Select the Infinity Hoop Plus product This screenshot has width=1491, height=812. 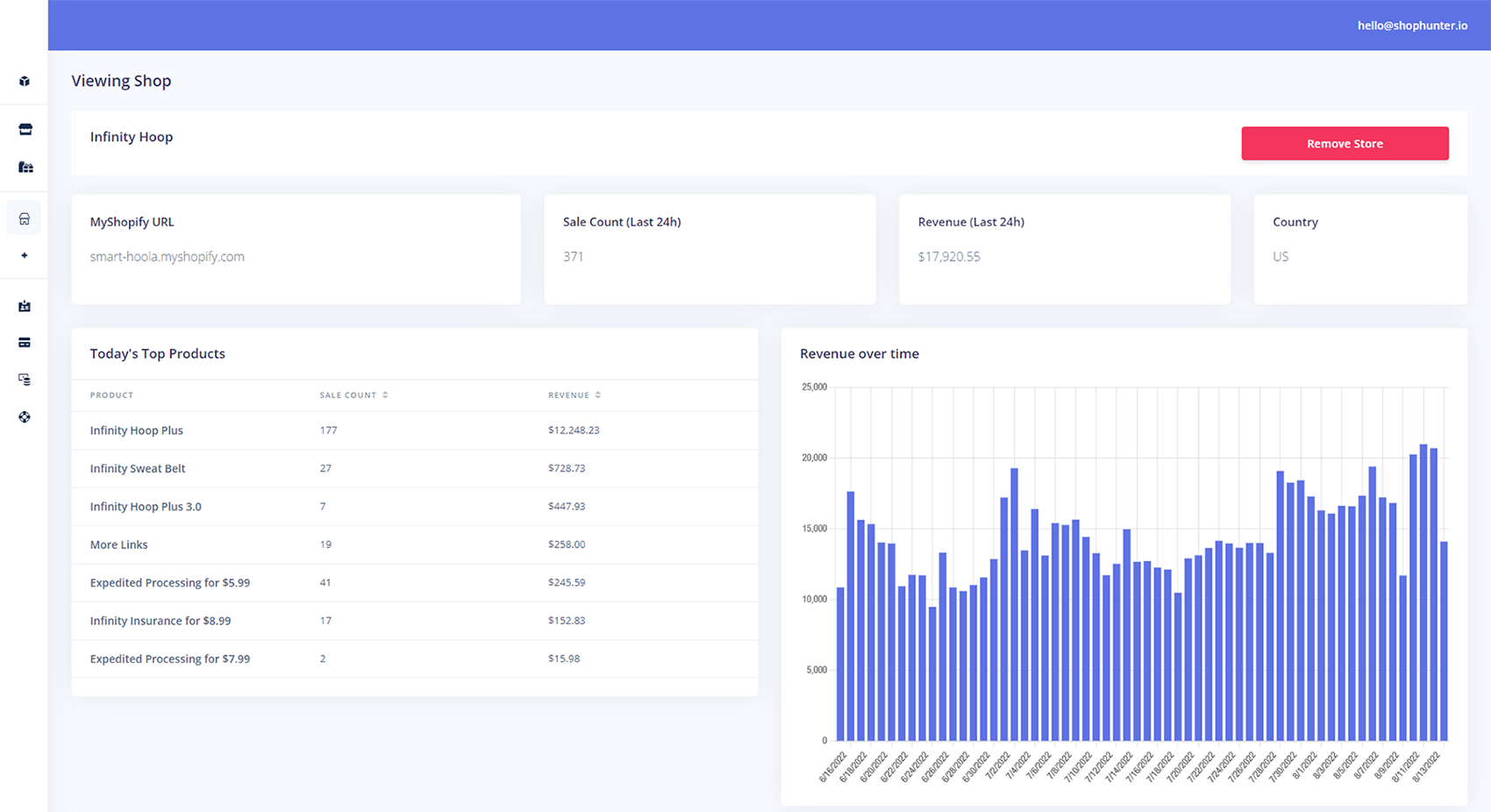coord(136,431)
